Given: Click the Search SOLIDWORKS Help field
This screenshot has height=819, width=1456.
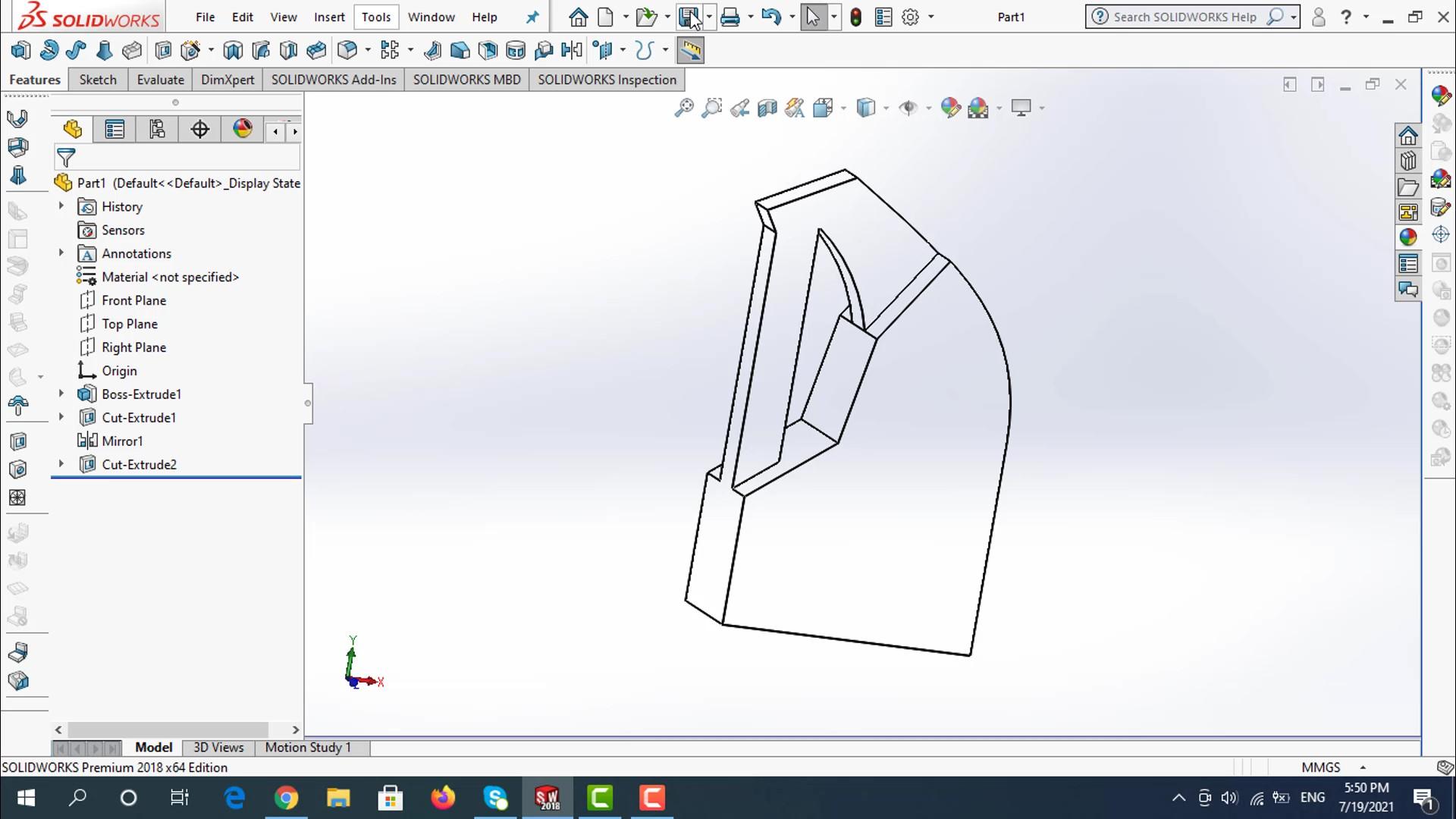Looking at the screenshot, I should [x=1184, y=17].
